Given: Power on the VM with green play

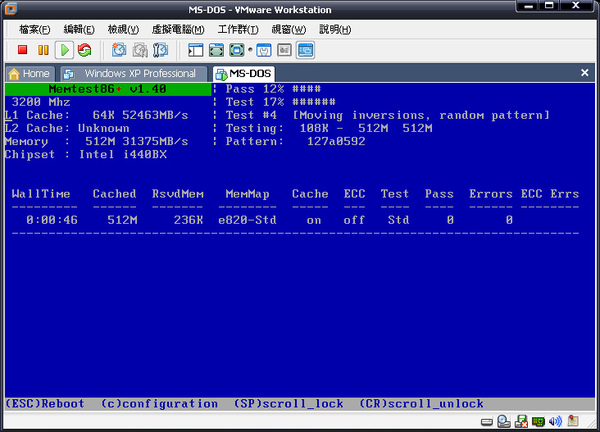Looking at the screenshot, I should pyautogui.click(x=64, y=50).
